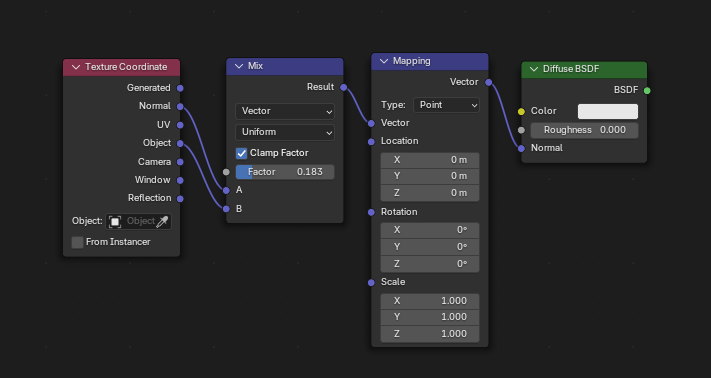The width and height of the screenshot is (711, 378).
Task: Click the Generated output socket
Action: [180, 88]
